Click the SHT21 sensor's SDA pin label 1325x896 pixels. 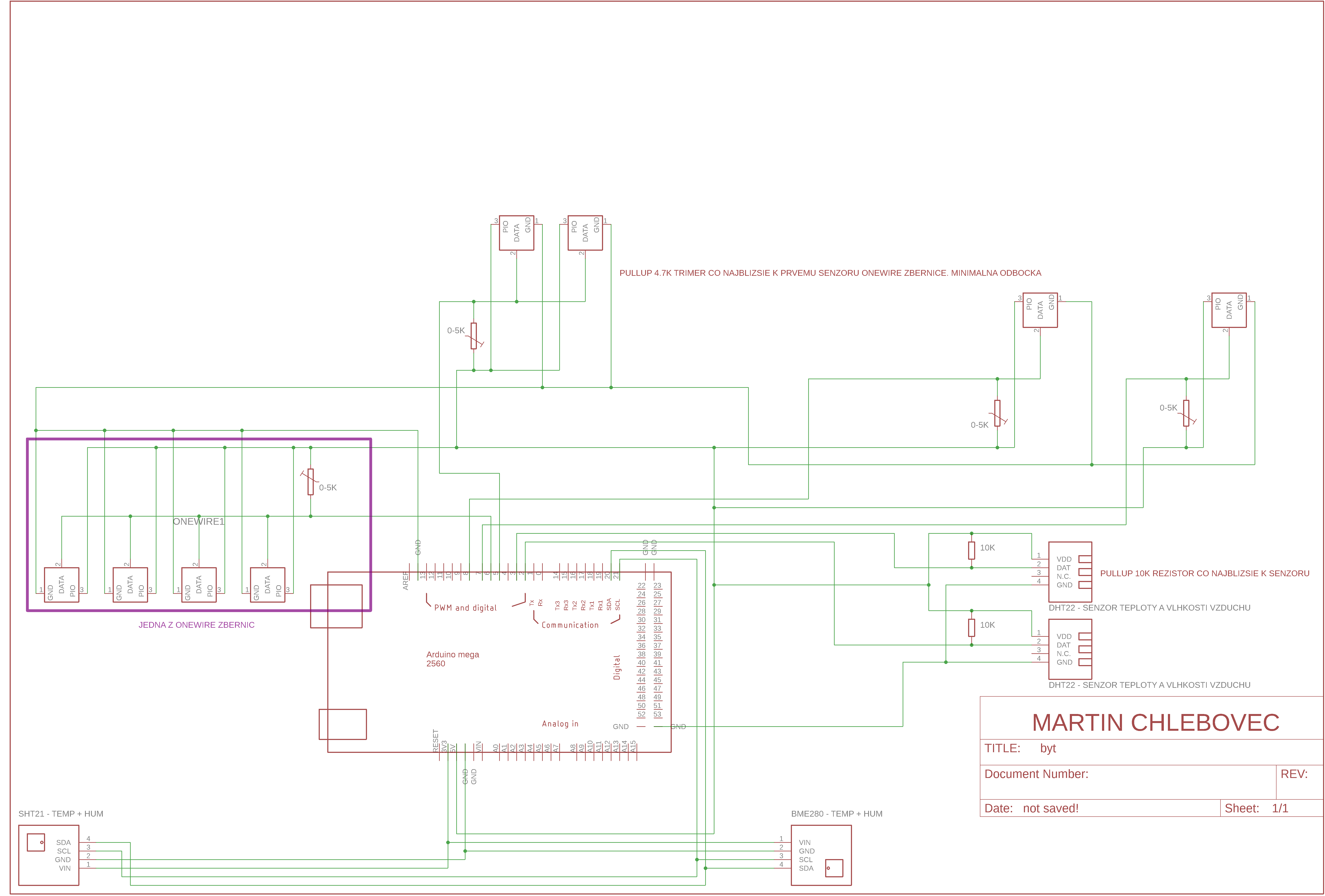coord(63,842)
